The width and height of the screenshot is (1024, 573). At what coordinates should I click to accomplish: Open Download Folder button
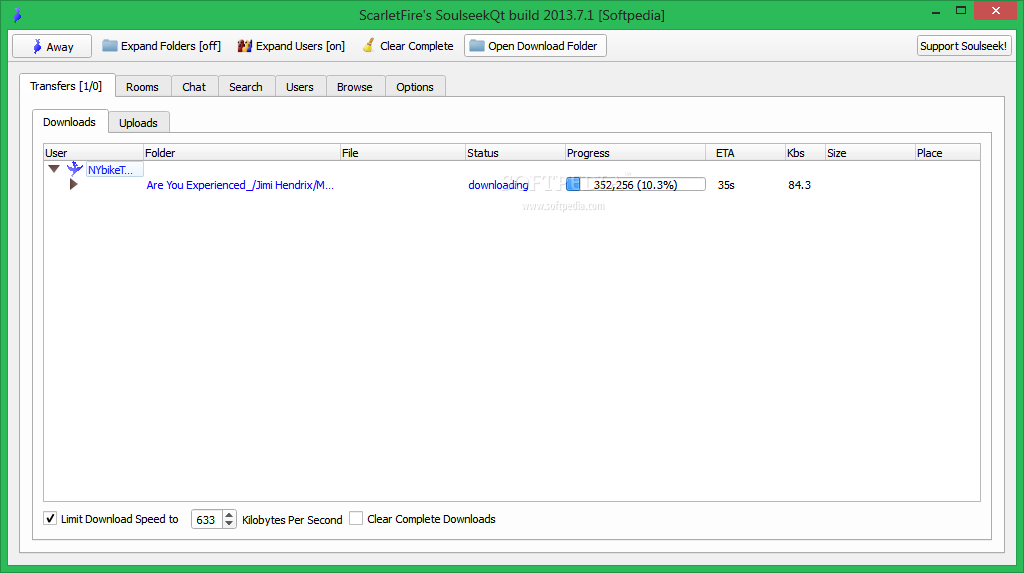(535, 46)
